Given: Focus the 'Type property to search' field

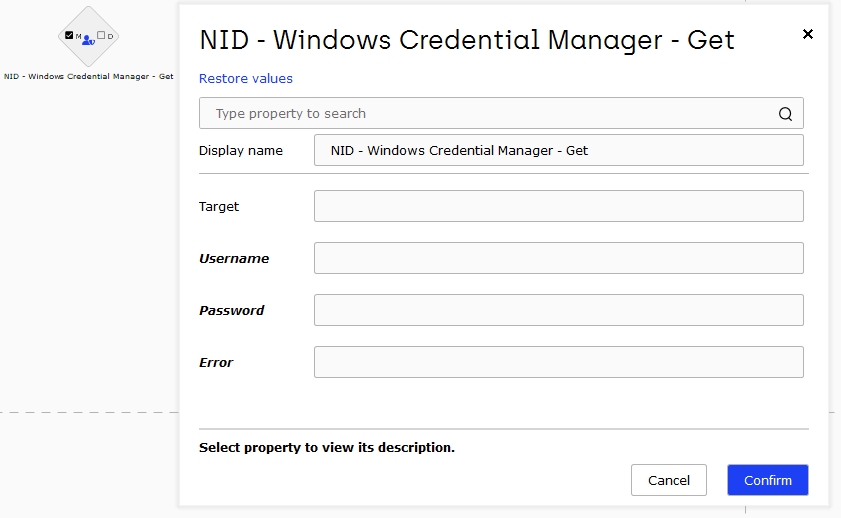Looking at the screenshot, I should point(501,113).
